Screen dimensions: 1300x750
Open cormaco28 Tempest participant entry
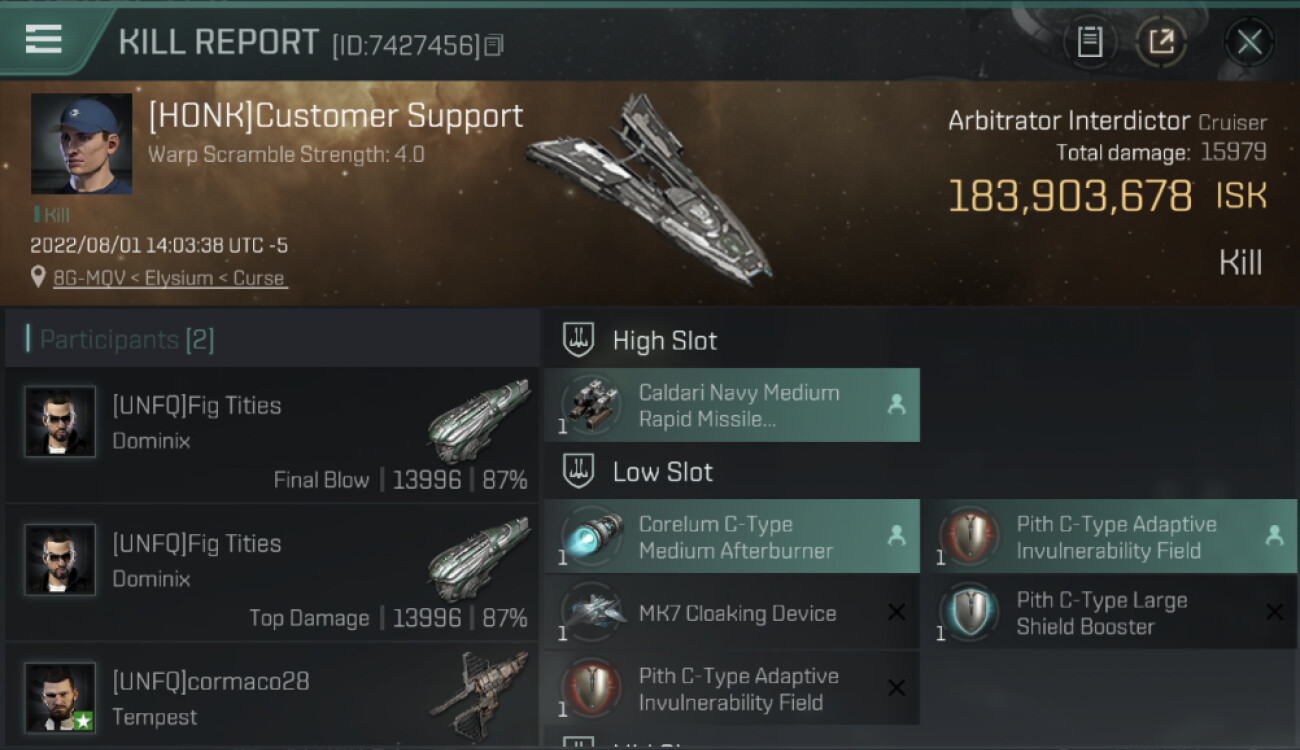(x=272, y=697)
